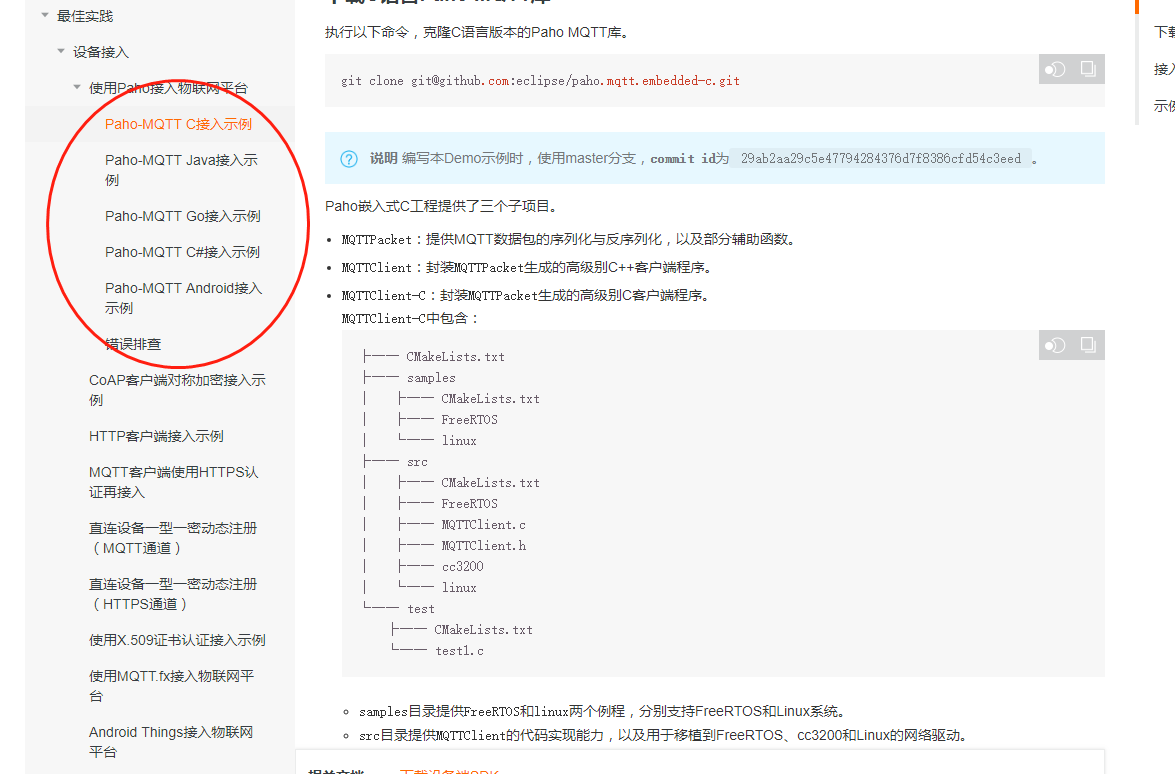Open Paho-MQTT Android接入示例 page
This screenshot has height=774, width=1175.
184,298
